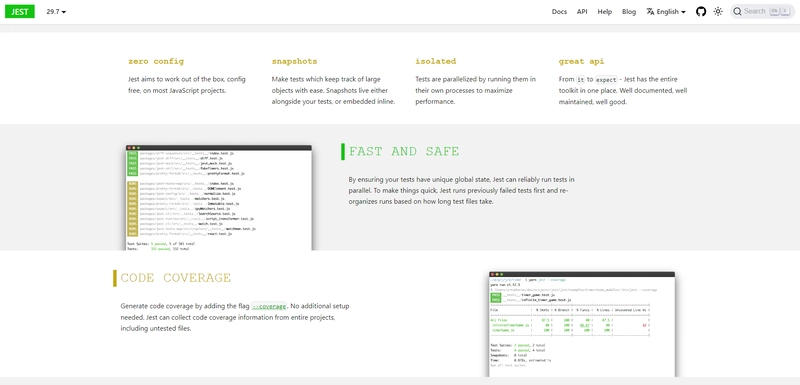
Task: Open the coverage report terminal screenshot
Action: pos(582,324)
